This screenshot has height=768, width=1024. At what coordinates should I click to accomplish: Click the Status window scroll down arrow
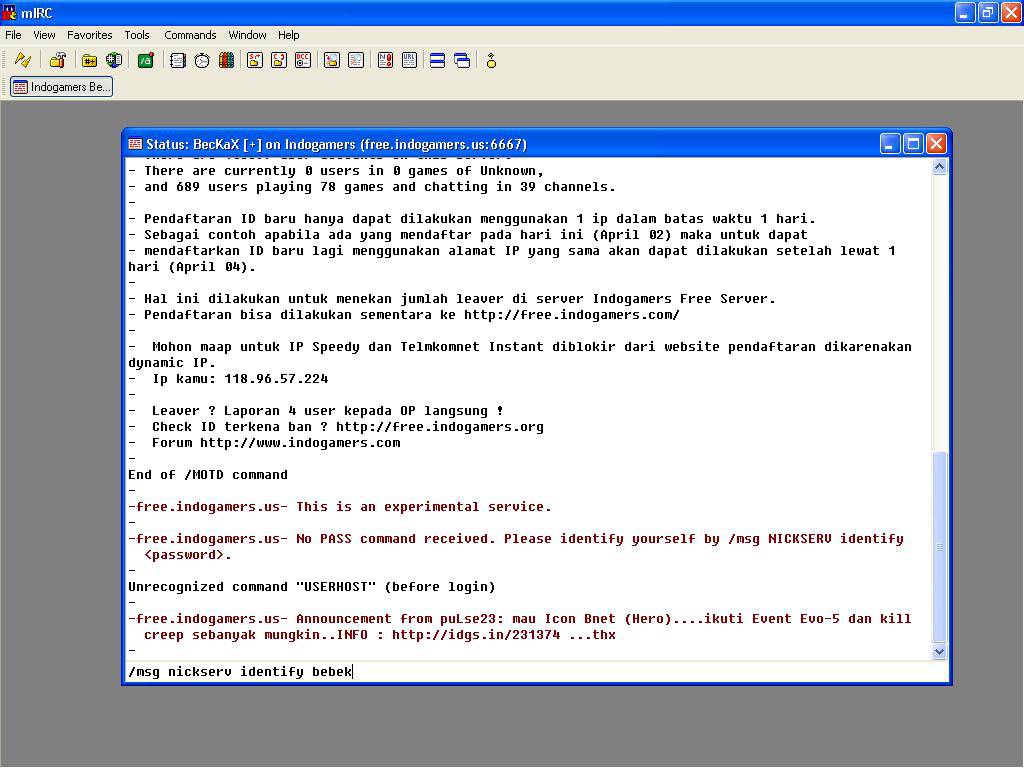[x=939, y=651]
